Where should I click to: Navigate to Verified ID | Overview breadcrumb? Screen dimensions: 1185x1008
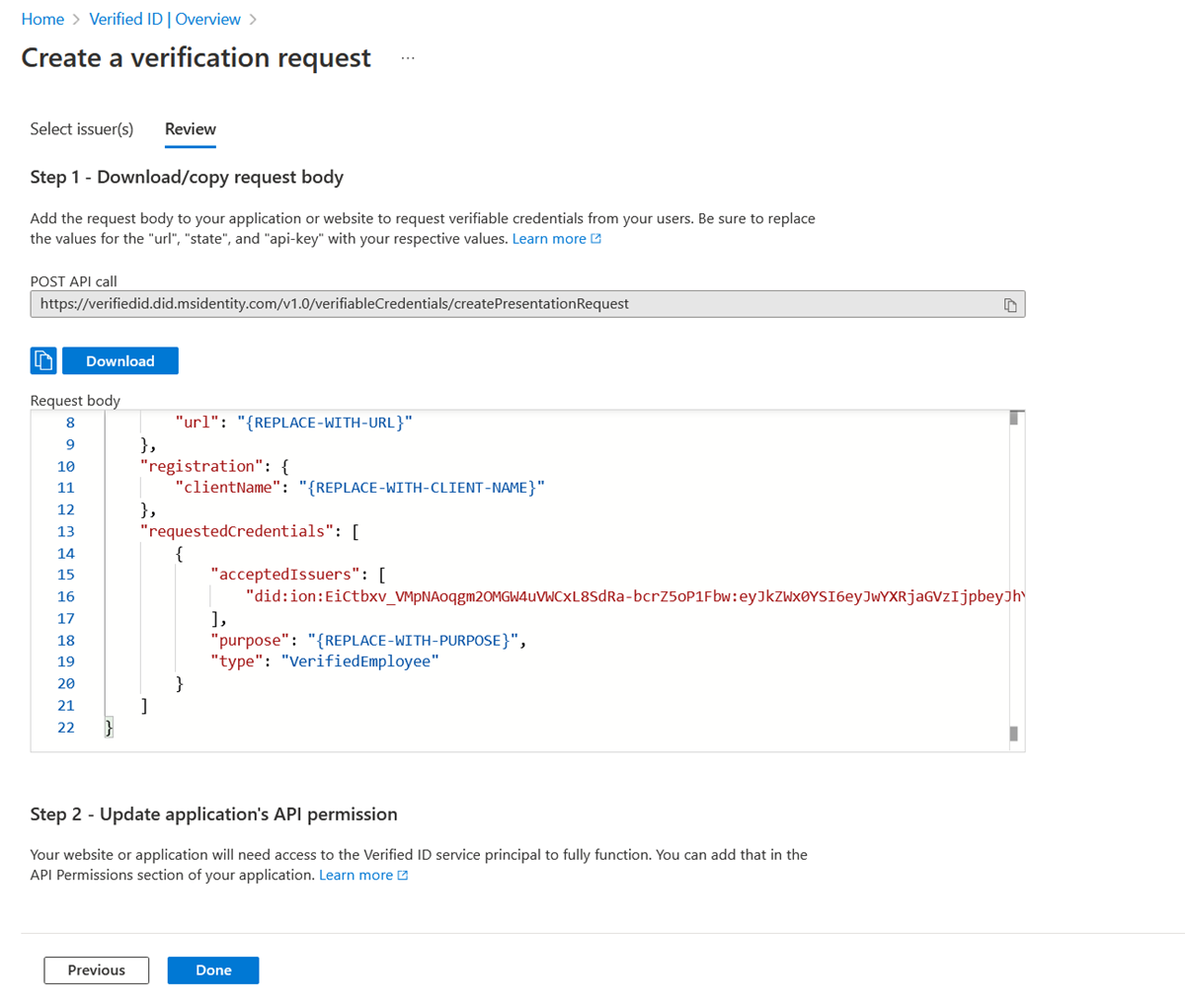point(165,20)
